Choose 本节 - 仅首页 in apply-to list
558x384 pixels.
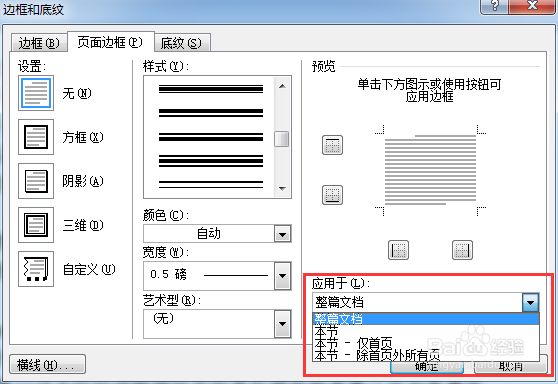coord(426,344)
